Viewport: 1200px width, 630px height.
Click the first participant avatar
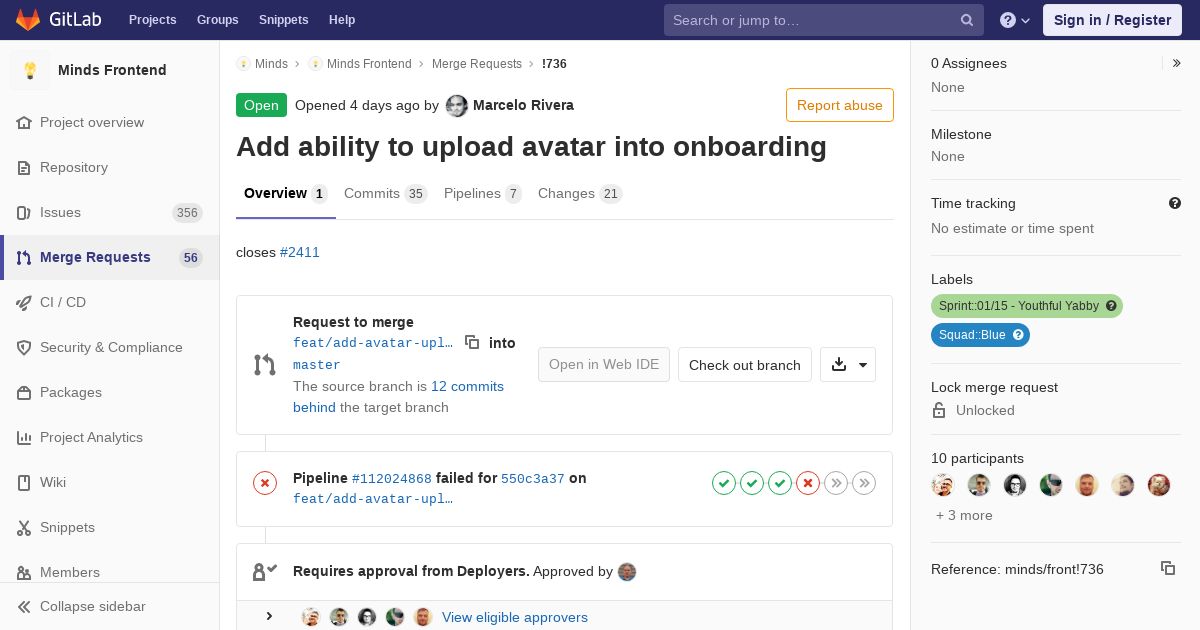943,485
